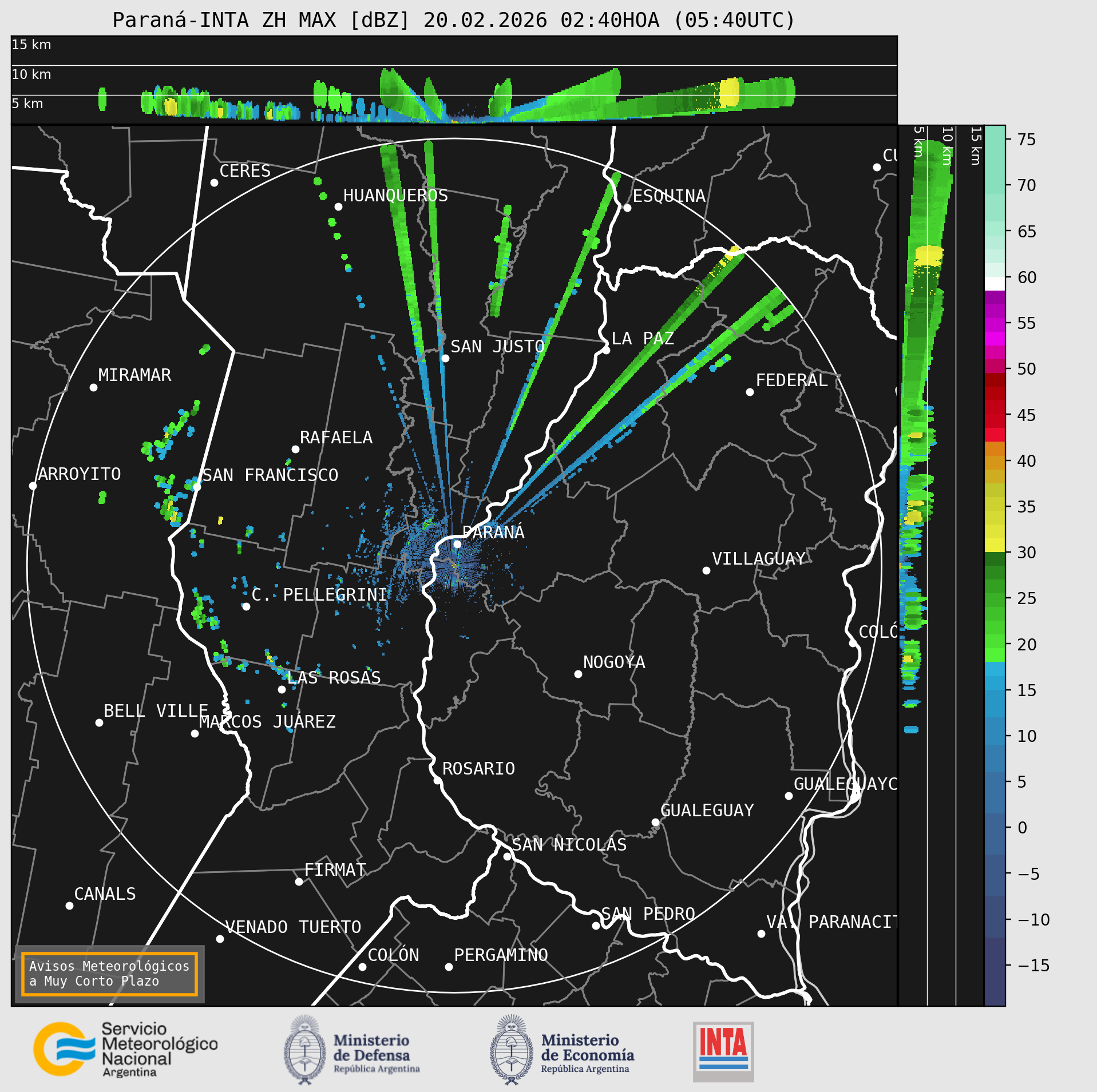Click the yellow echo in side cross-section panel
The width and height of the screenshot is (1097, 1092).
click(928, 255)
